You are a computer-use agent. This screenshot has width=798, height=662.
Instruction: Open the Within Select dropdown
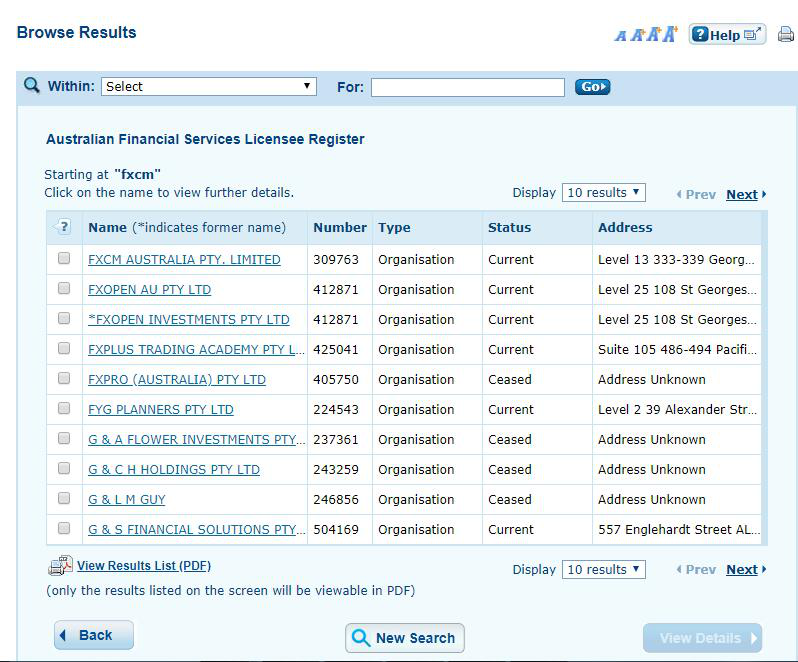pos(209,87)
